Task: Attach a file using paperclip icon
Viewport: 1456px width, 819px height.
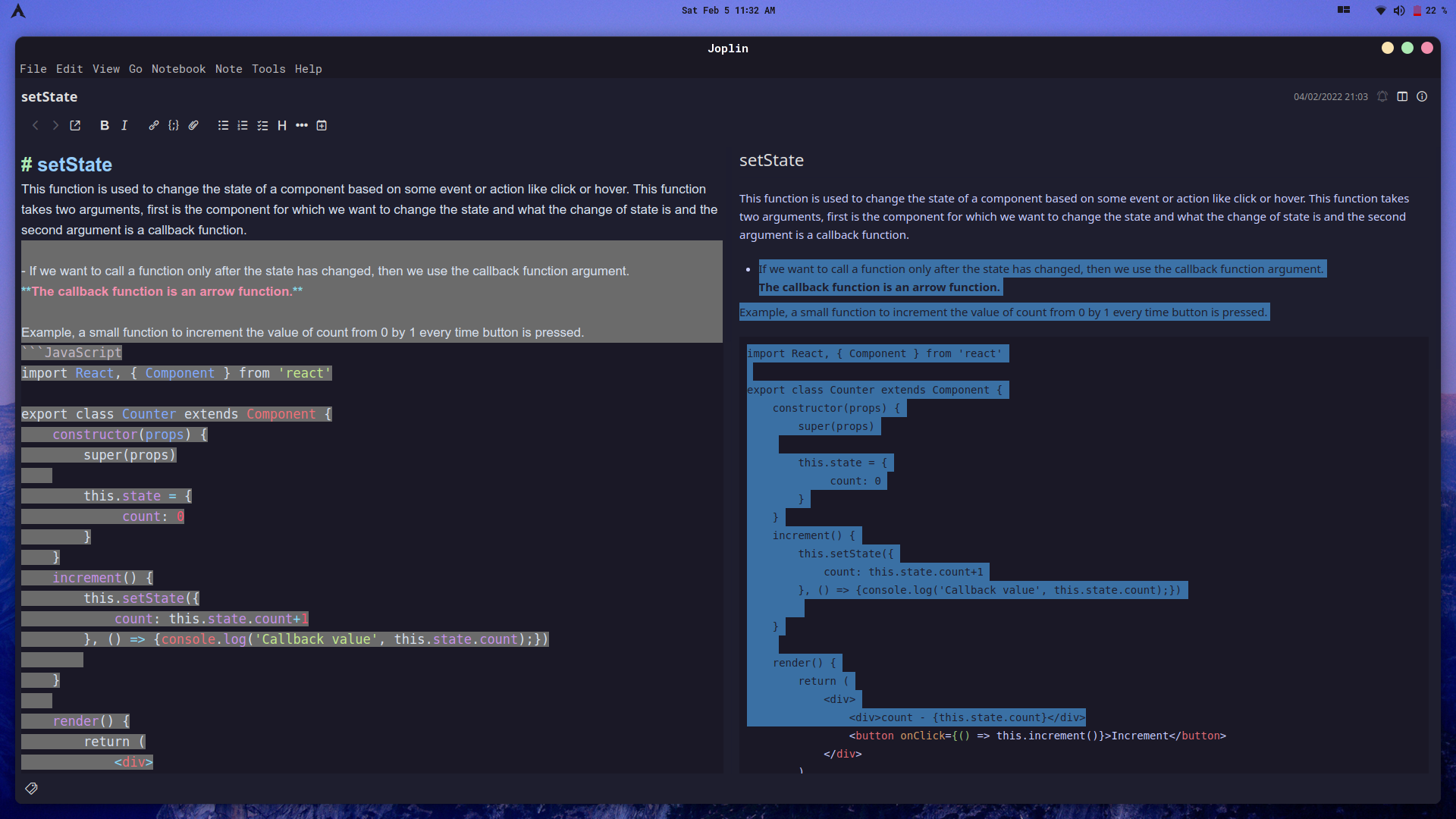Action: [193, 126]
